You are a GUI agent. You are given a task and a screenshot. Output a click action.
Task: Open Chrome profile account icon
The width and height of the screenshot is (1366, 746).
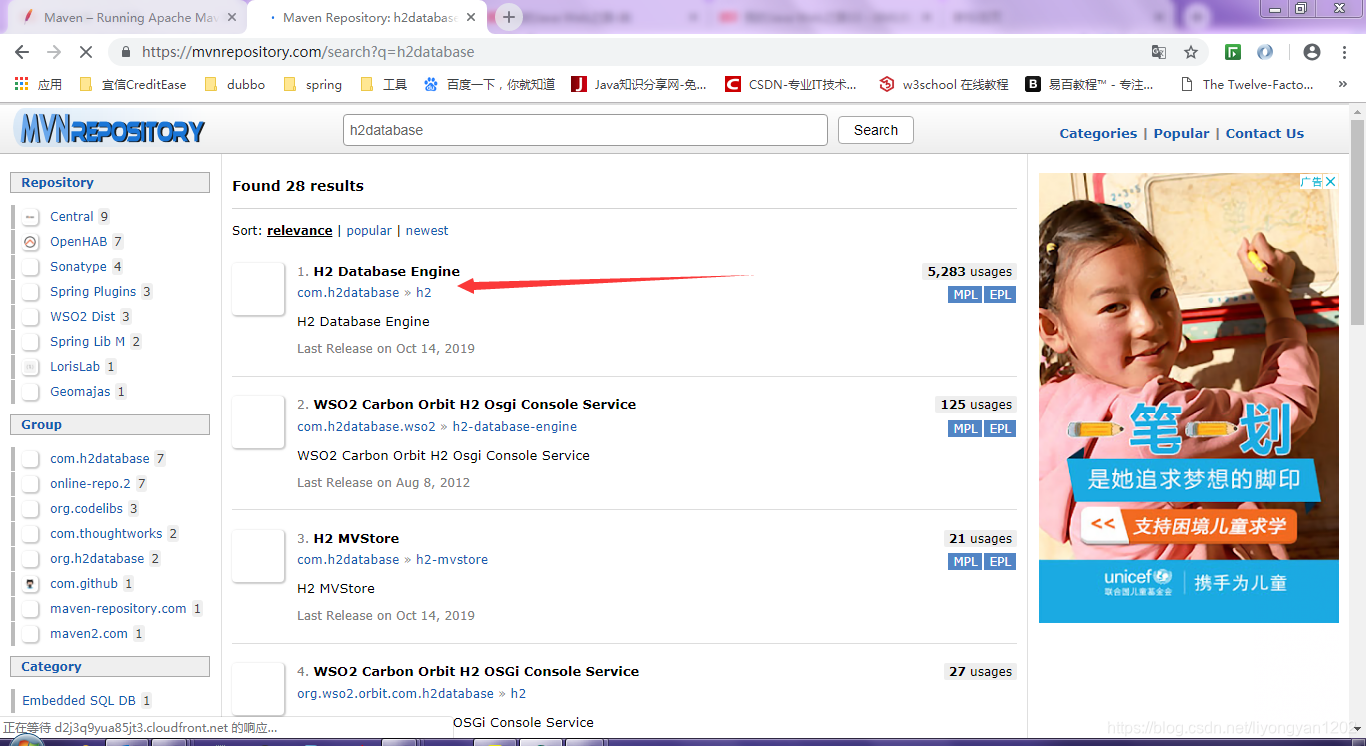point(1312,52)
